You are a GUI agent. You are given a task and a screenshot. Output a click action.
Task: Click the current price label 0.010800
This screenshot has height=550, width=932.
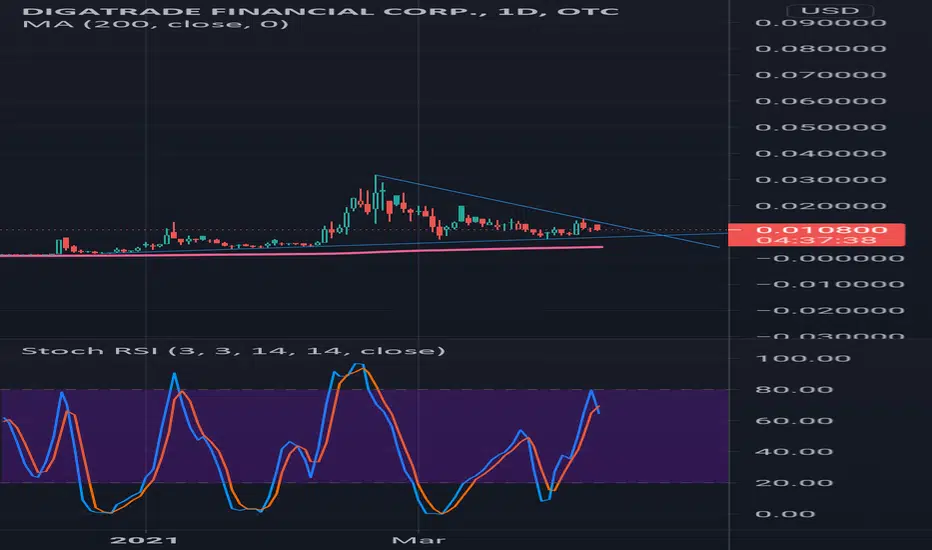821,230
